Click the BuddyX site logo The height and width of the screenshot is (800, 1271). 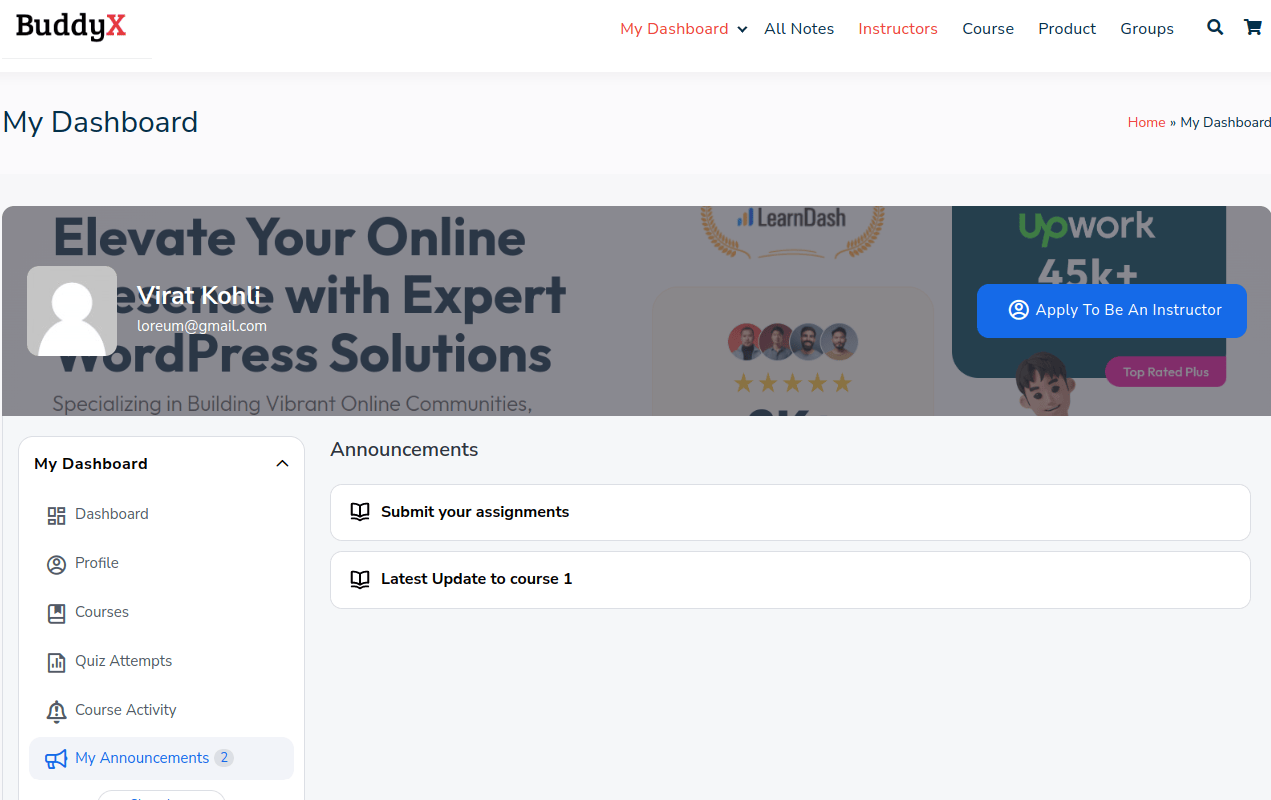click(x=71, y=27)
